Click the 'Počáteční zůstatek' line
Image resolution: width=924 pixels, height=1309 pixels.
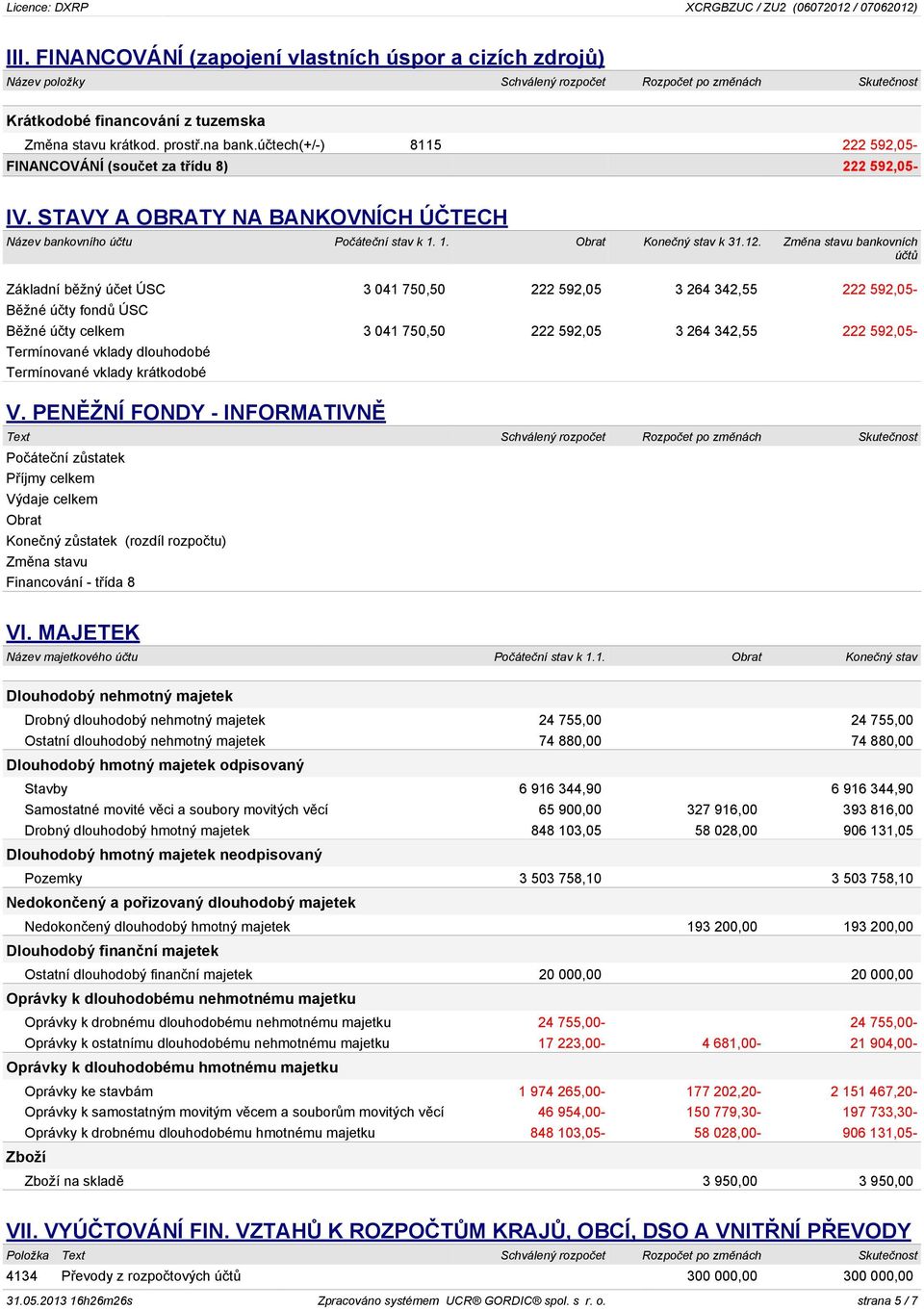tap(65, 458)
